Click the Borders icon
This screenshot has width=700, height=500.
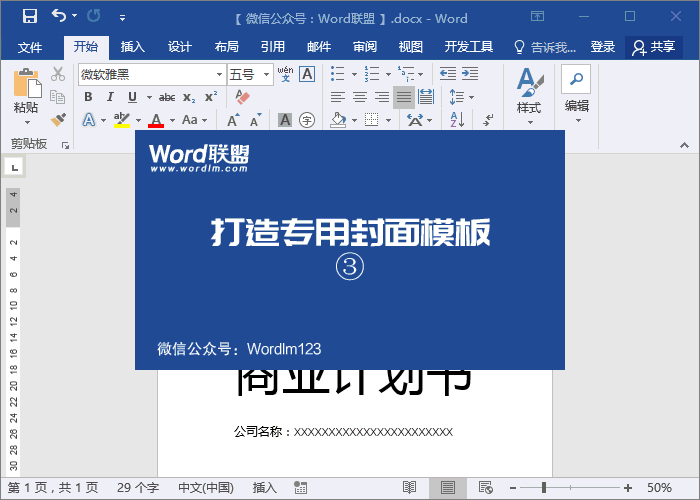click(x=371, y=120)
